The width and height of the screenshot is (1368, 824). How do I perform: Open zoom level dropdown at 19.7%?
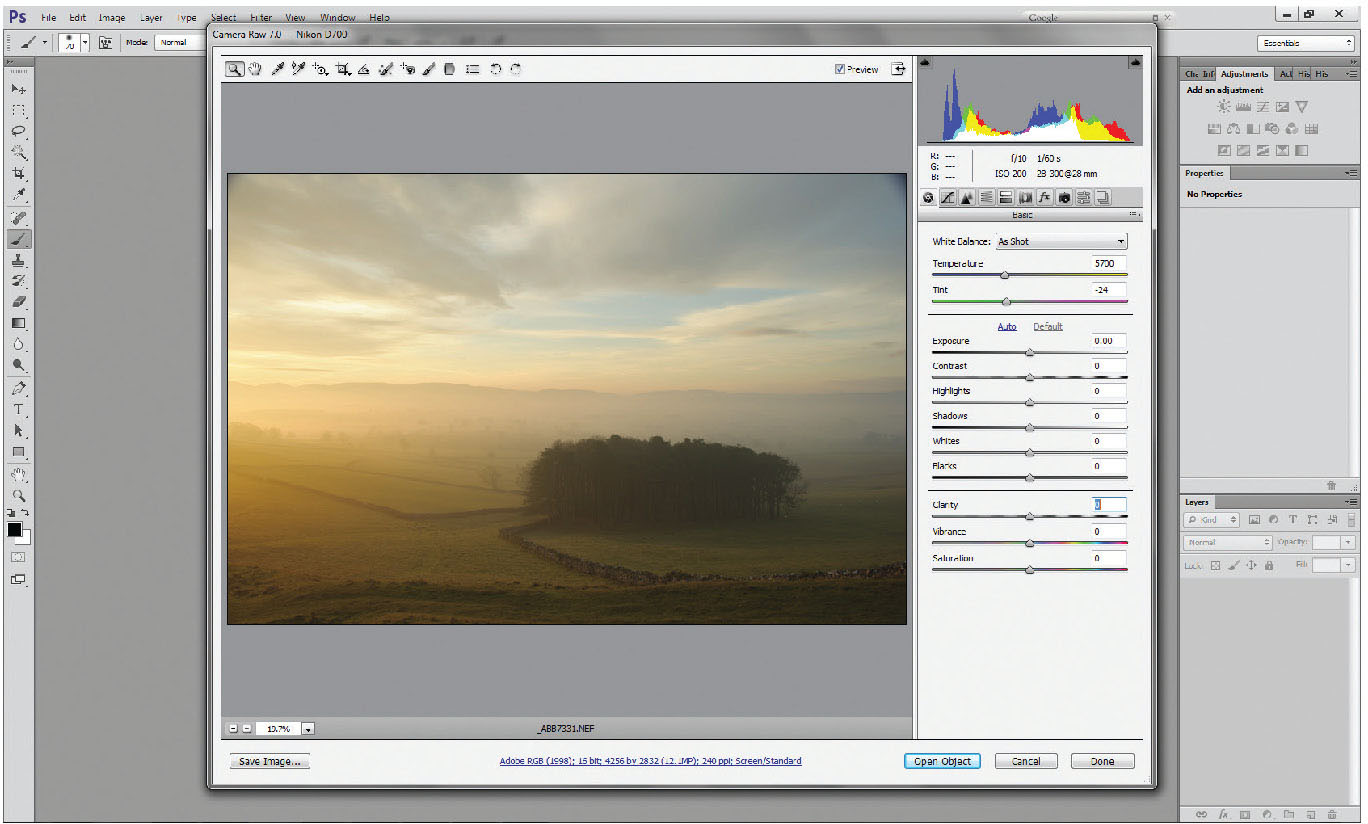pos(308,729)
